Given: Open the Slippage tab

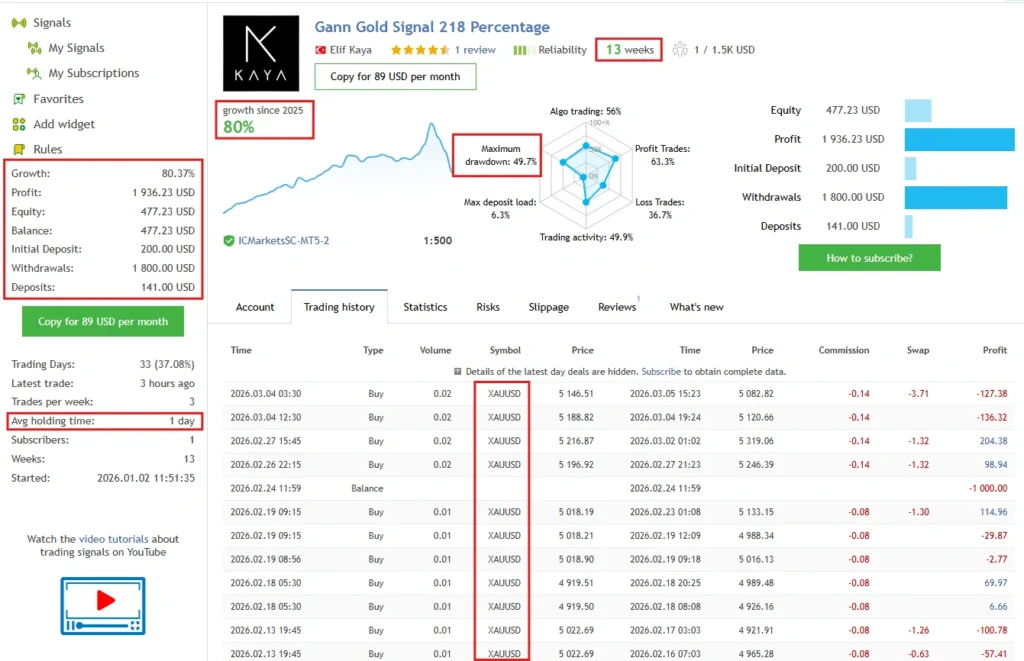Looking at the screenshot, I should click(x=549, y=307).
